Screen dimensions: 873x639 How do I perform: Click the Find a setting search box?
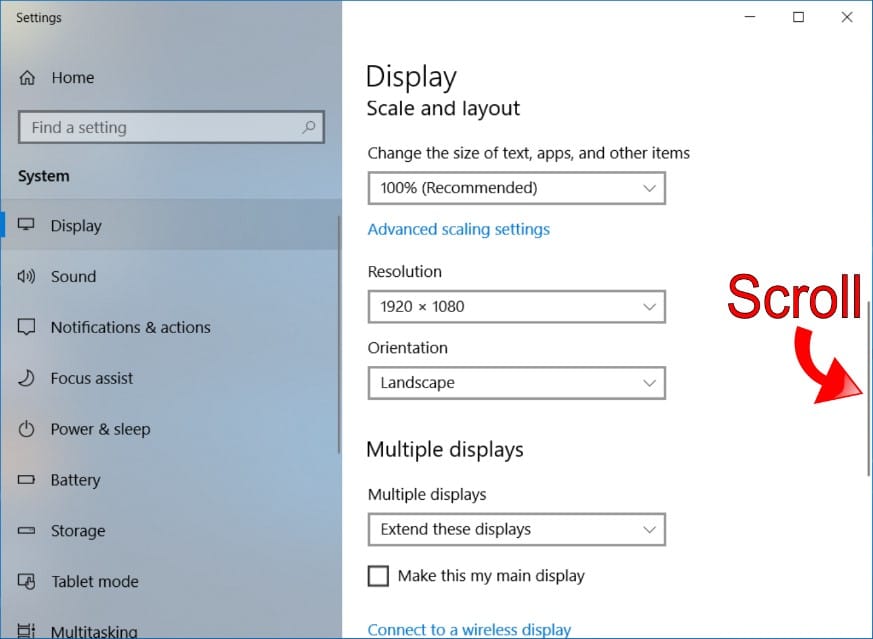pos(160,128)
